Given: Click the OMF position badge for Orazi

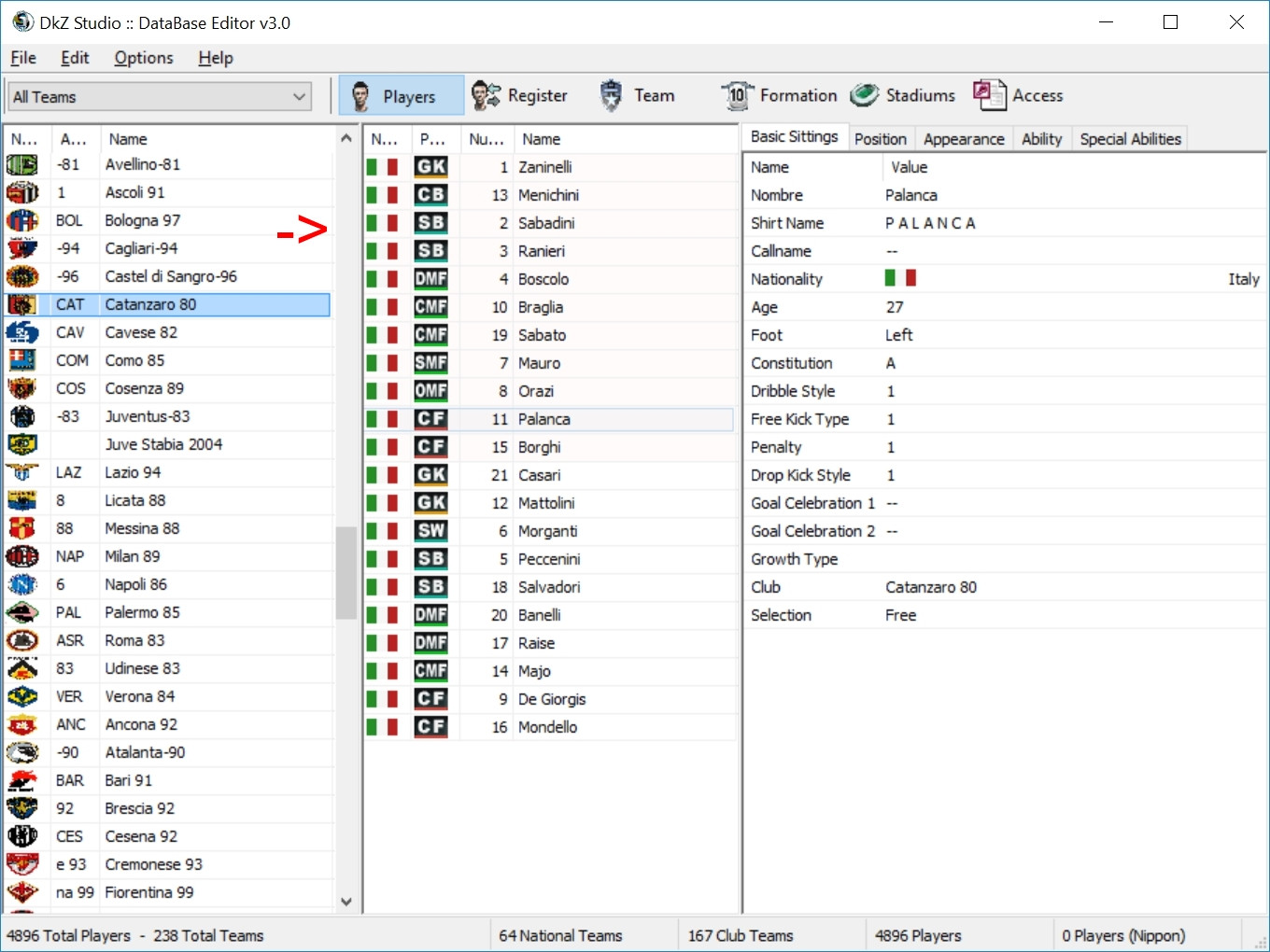Looking at the screenshot, I should pyautogui.click(x=430, y=391).
